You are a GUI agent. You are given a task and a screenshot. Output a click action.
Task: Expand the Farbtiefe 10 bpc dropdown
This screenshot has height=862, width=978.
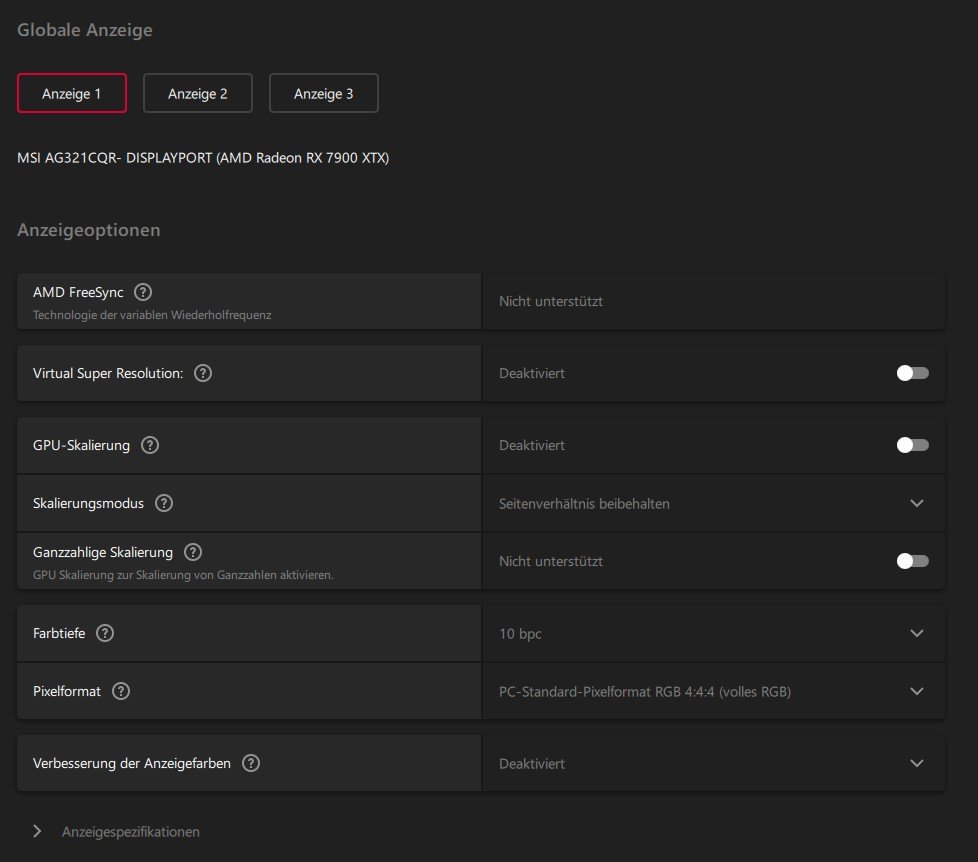(x=714, y=633)
